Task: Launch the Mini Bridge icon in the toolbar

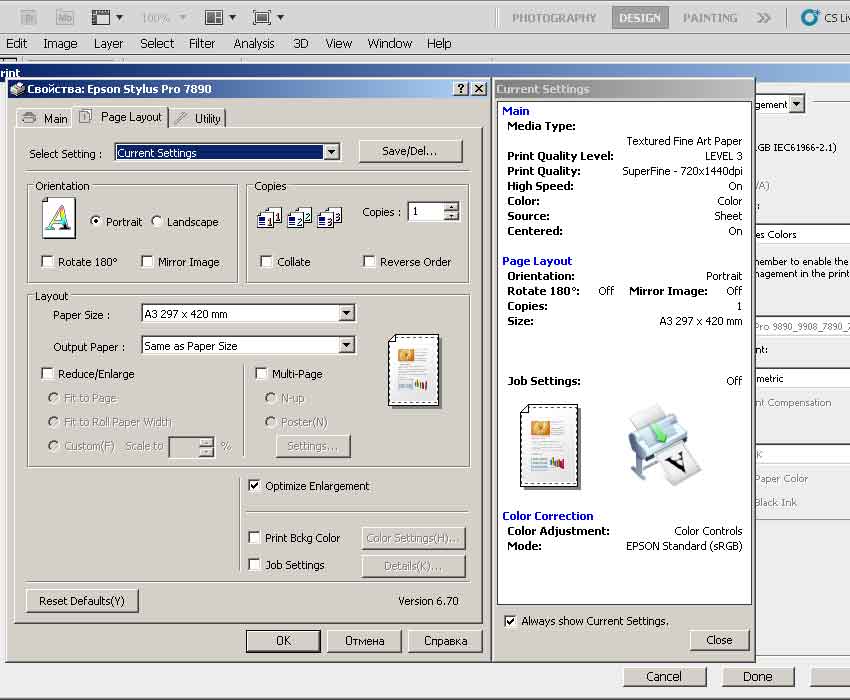Action: click(65, 18)
